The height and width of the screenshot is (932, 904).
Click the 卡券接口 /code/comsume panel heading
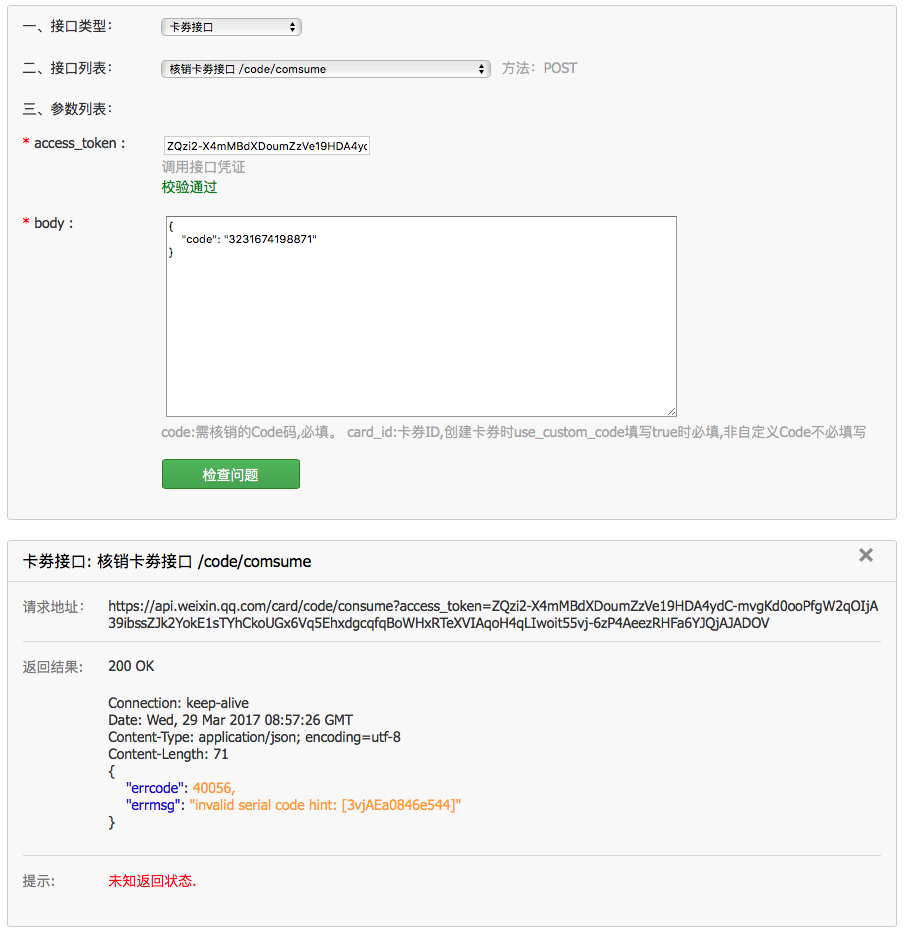(167, 561)
